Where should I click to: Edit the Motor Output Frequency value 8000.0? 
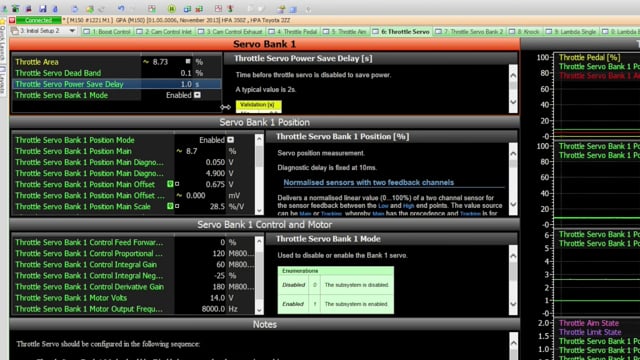(213, 309)
